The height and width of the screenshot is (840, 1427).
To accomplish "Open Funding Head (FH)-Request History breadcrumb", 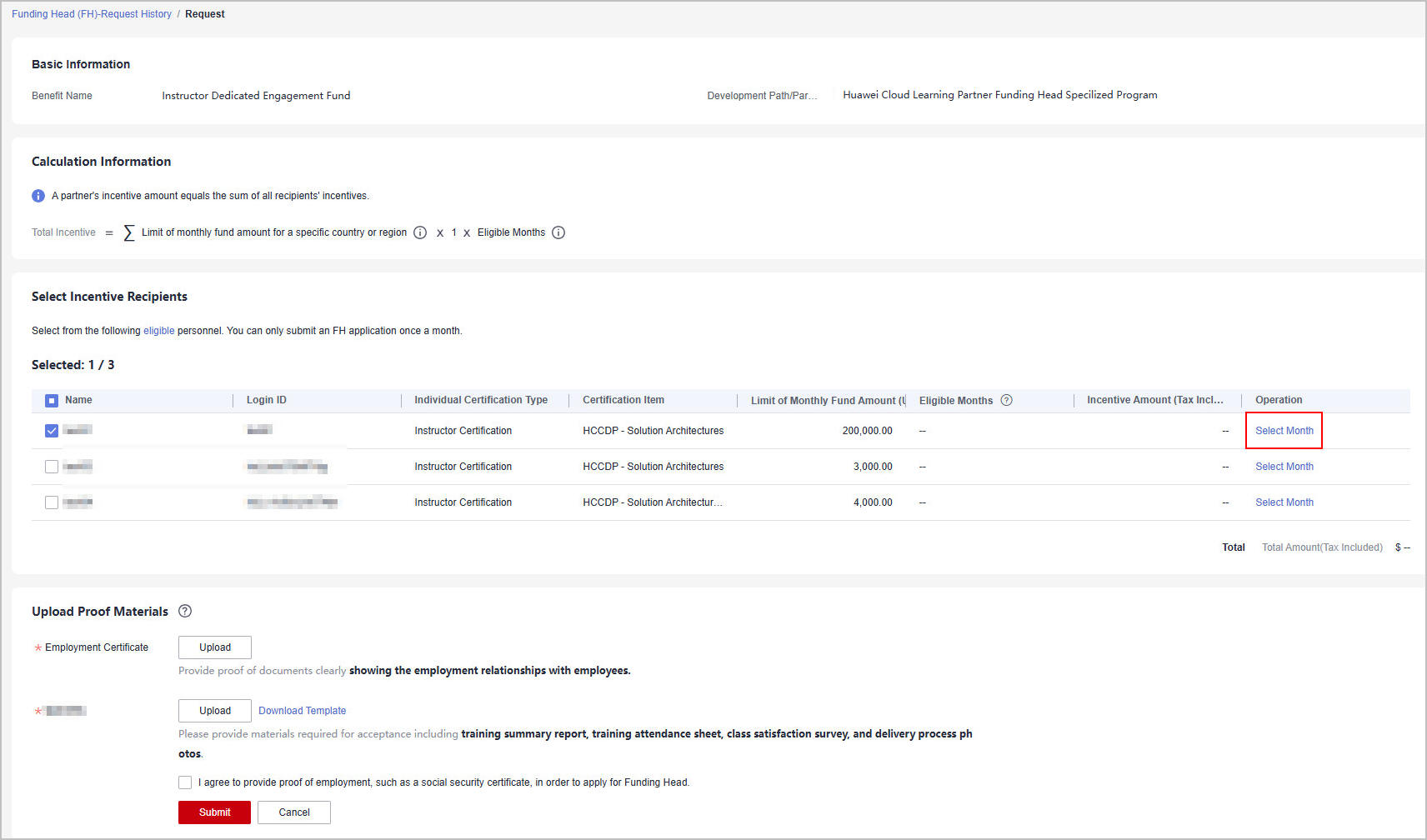I will point(92,14).
